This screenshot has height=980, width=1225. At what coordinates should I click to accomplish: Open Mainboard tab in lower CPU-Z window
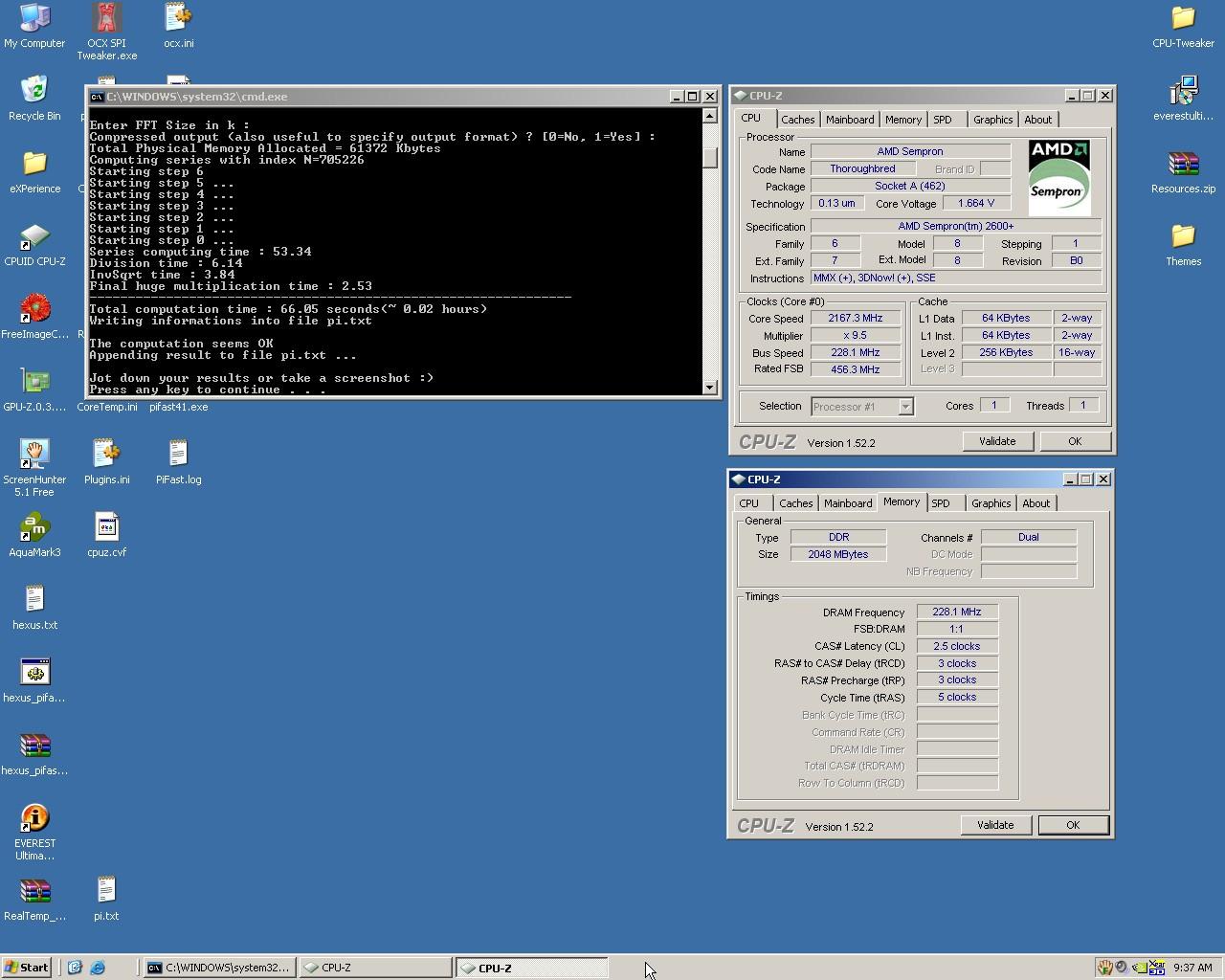[848, 503]
